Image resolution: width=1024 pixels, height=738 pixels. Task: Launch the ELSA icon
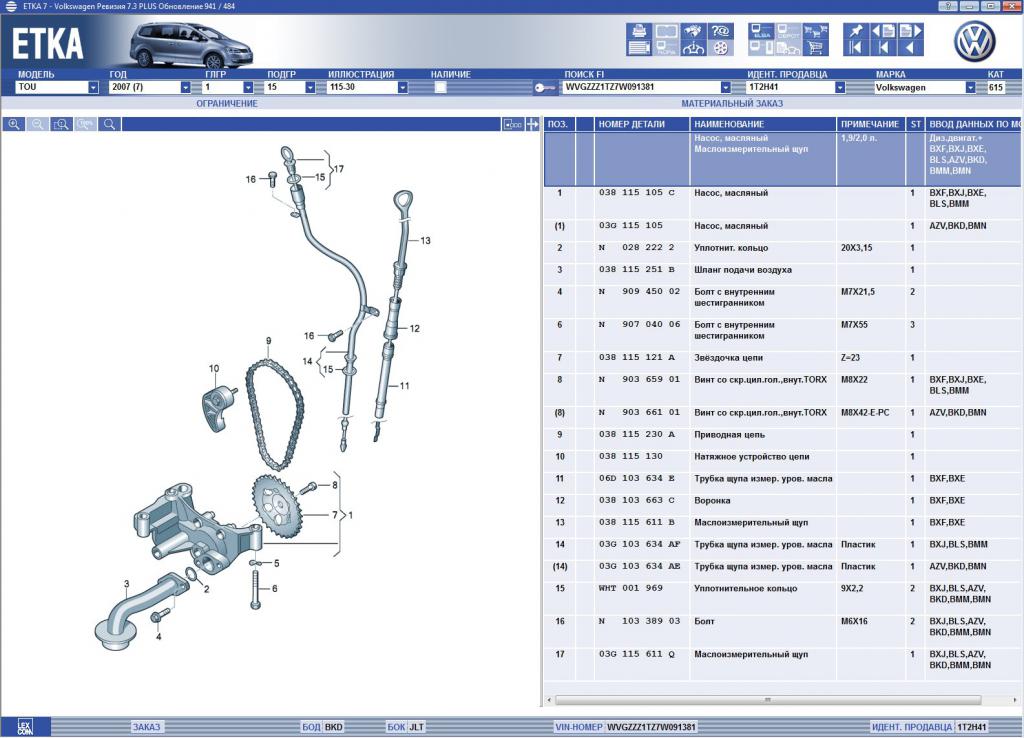(x=761, y=31)
